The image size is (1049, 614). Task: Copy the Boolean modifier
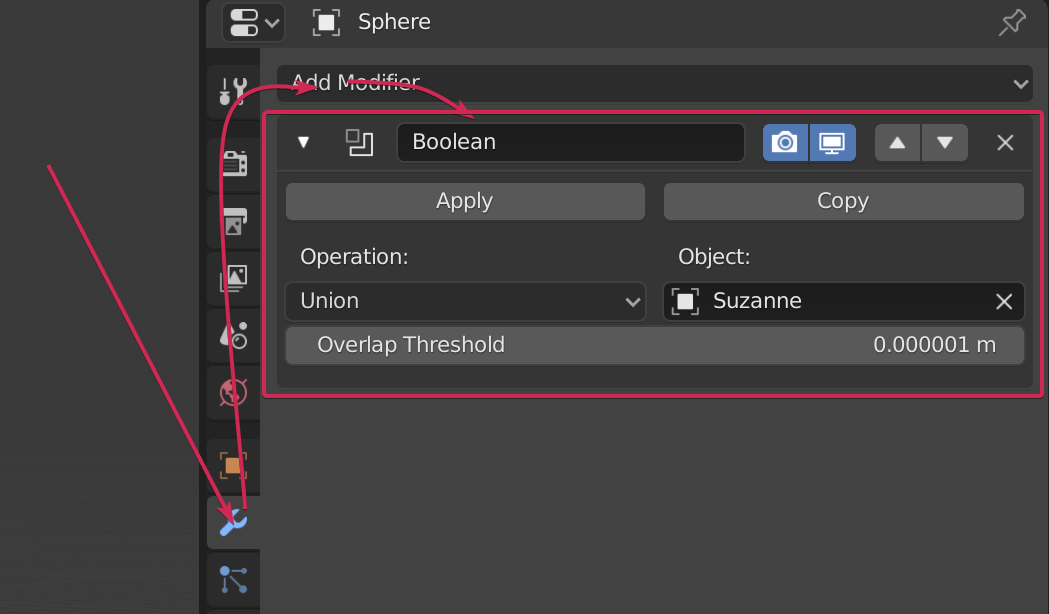[843, 201]
